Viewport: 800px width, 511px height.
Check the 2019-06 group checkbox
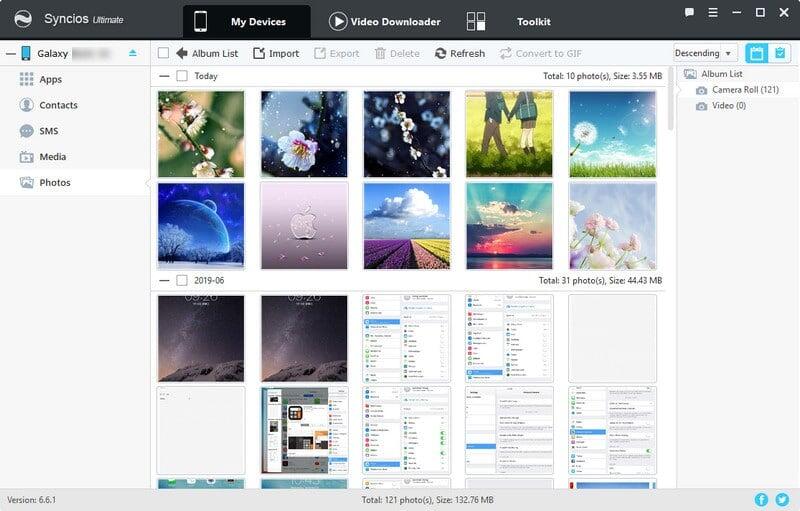point(182,281)
